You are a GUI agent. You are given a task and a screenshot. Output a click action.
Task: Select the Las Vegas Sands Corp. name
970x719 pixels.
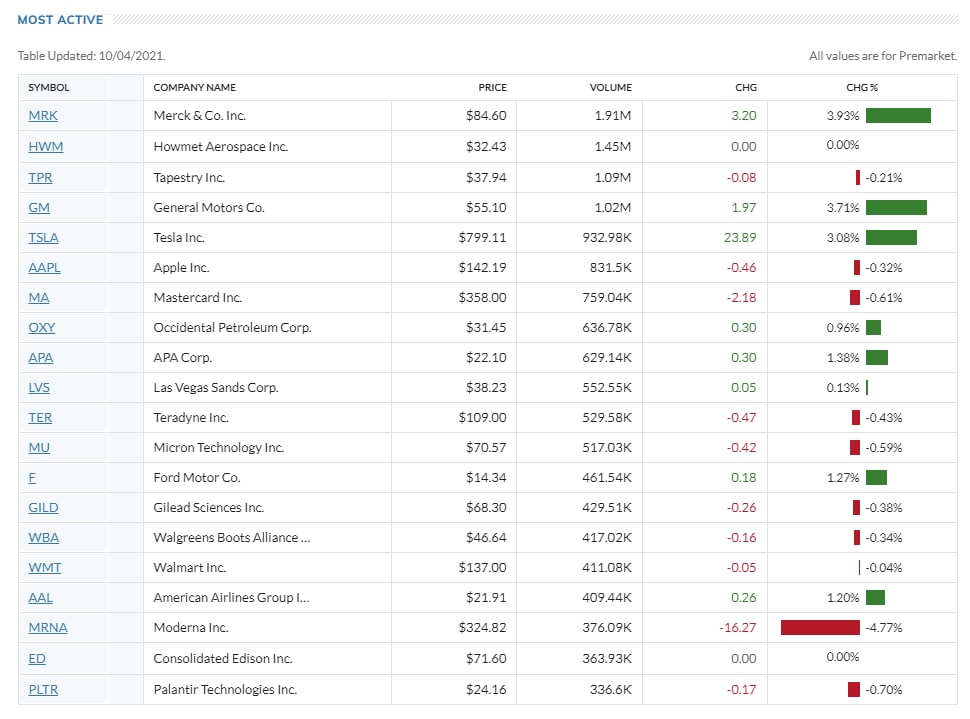coord(216,388)
